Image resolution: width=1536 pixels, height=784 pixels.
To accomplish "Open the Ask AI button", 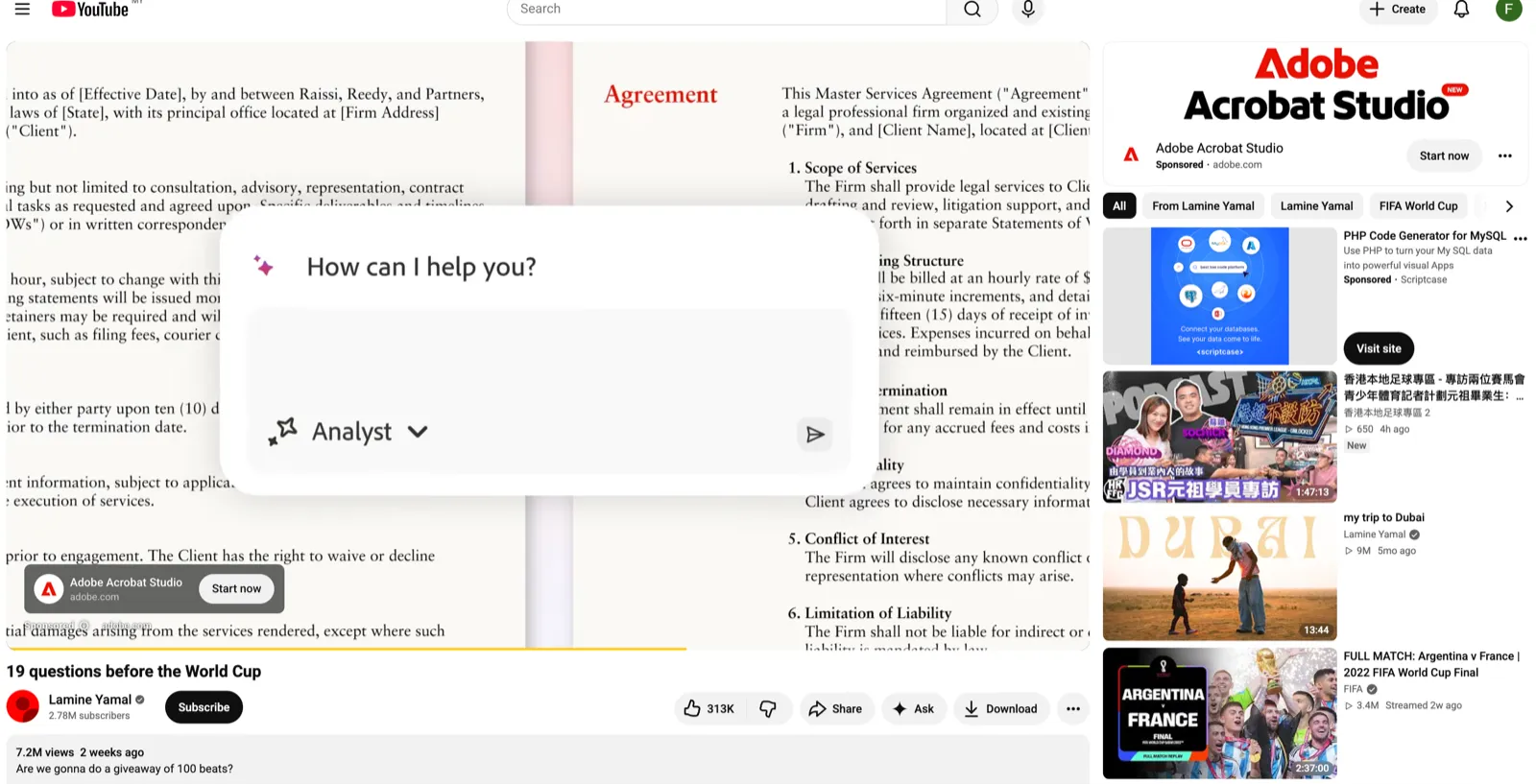I will 914,708.
